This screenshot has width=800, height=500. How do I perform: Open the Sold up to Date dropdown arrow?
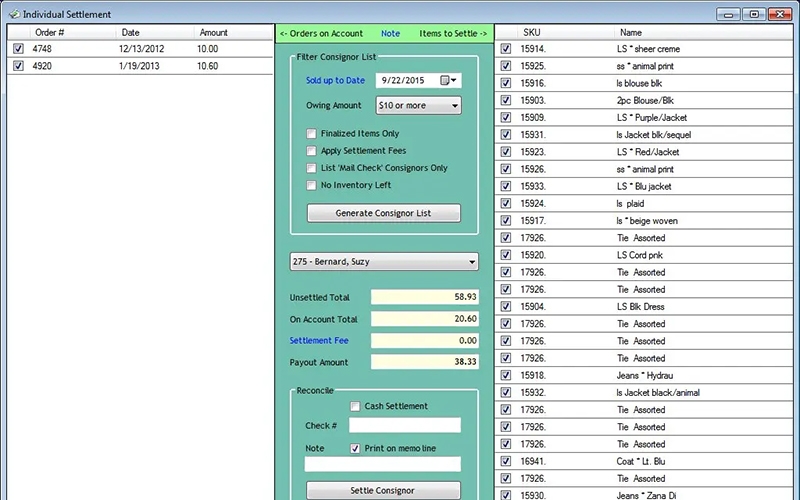[x=456, y=80]
